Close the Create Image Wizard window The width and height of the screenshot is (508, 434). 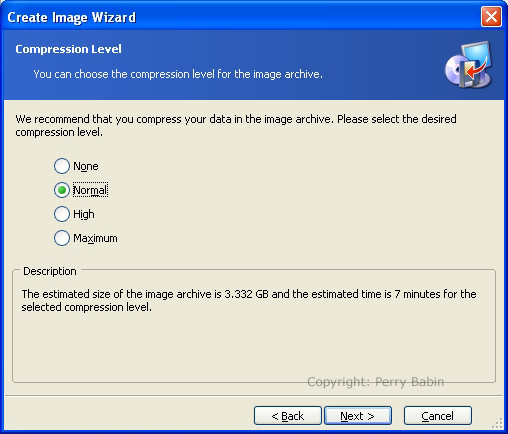coord(491,16)
